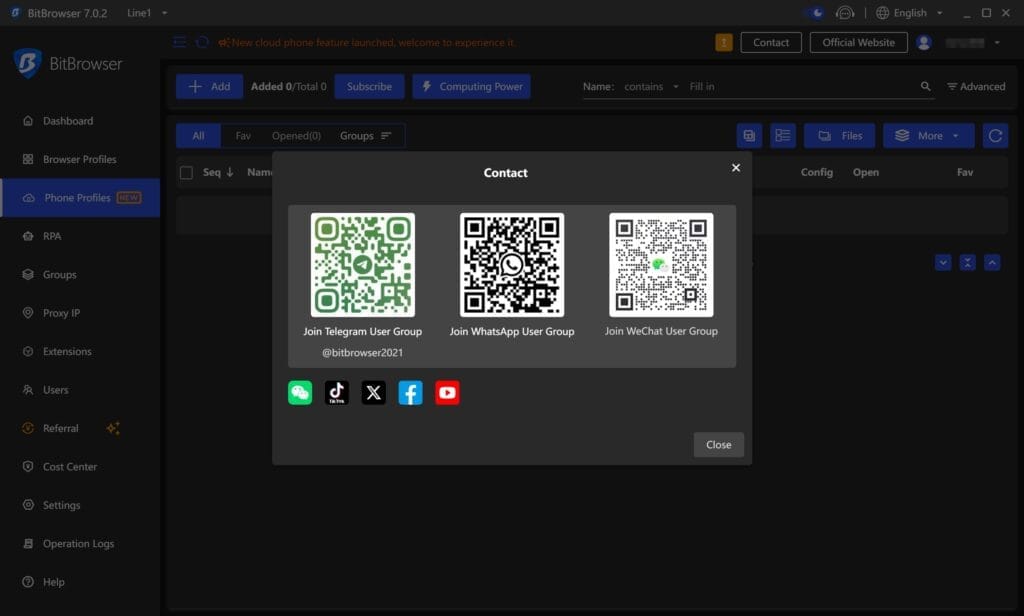Open the Official Website button

[858, 42]
